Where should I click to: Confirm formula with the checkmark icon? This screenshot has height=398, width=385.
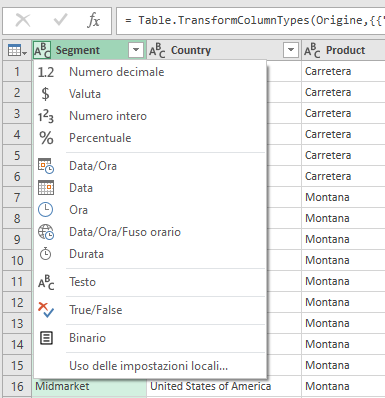(61, 20)
